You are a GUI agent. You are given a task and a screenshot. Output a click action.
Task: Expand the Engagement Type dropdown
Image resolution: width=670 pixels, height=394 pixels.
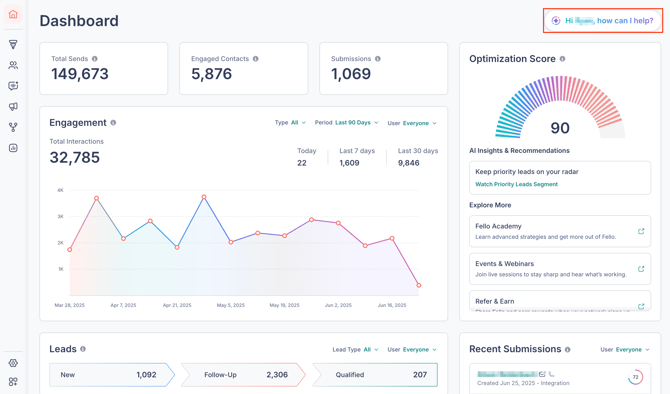pos(290,123)
